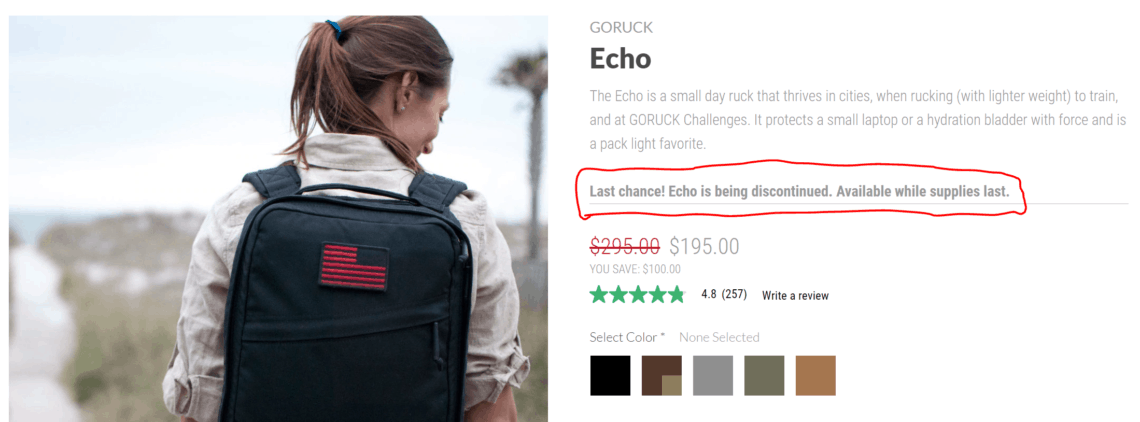
Task: Click the (257) review count
Action: pos(734,295)
